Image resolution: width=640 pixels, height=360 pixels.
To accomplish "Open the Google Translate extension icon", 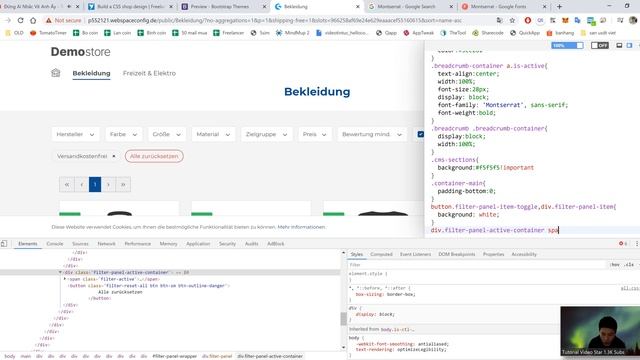I will tap(577, 20).
